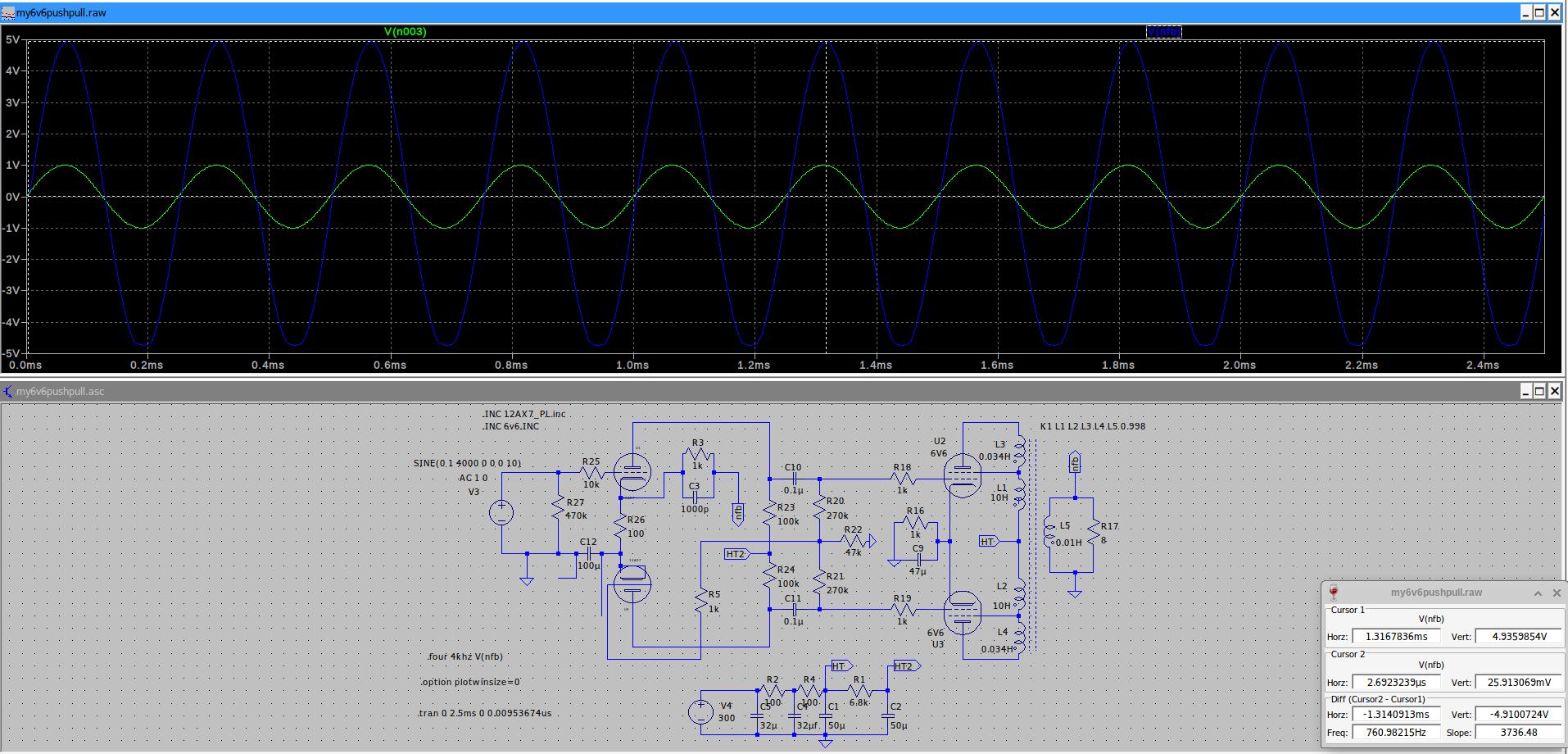Select the upper 12AX7 triode tube symbol
Viewport: 1568px width, 754px height.
pos(632,472)
